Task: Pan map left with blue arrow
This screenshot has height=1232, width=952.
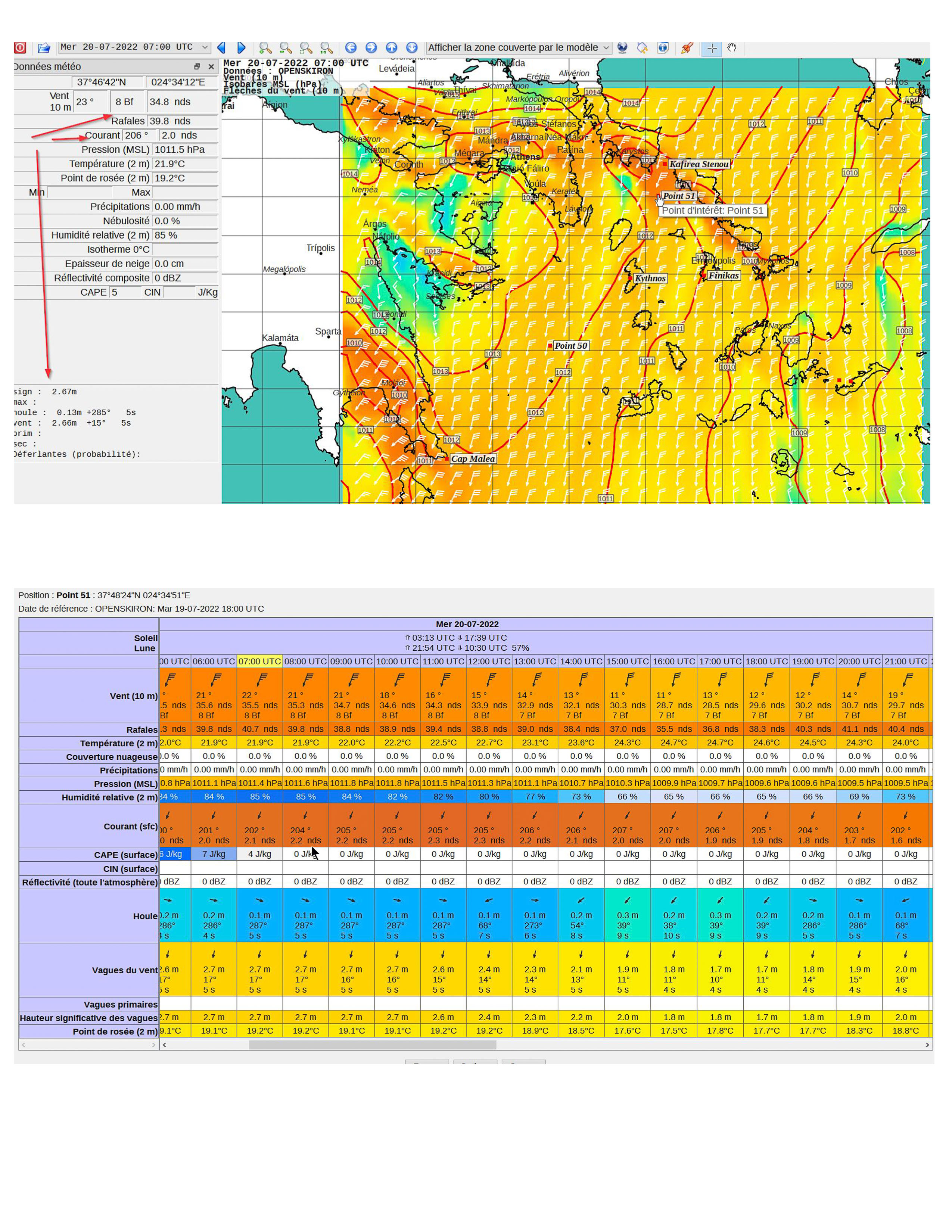Action: 351,48
